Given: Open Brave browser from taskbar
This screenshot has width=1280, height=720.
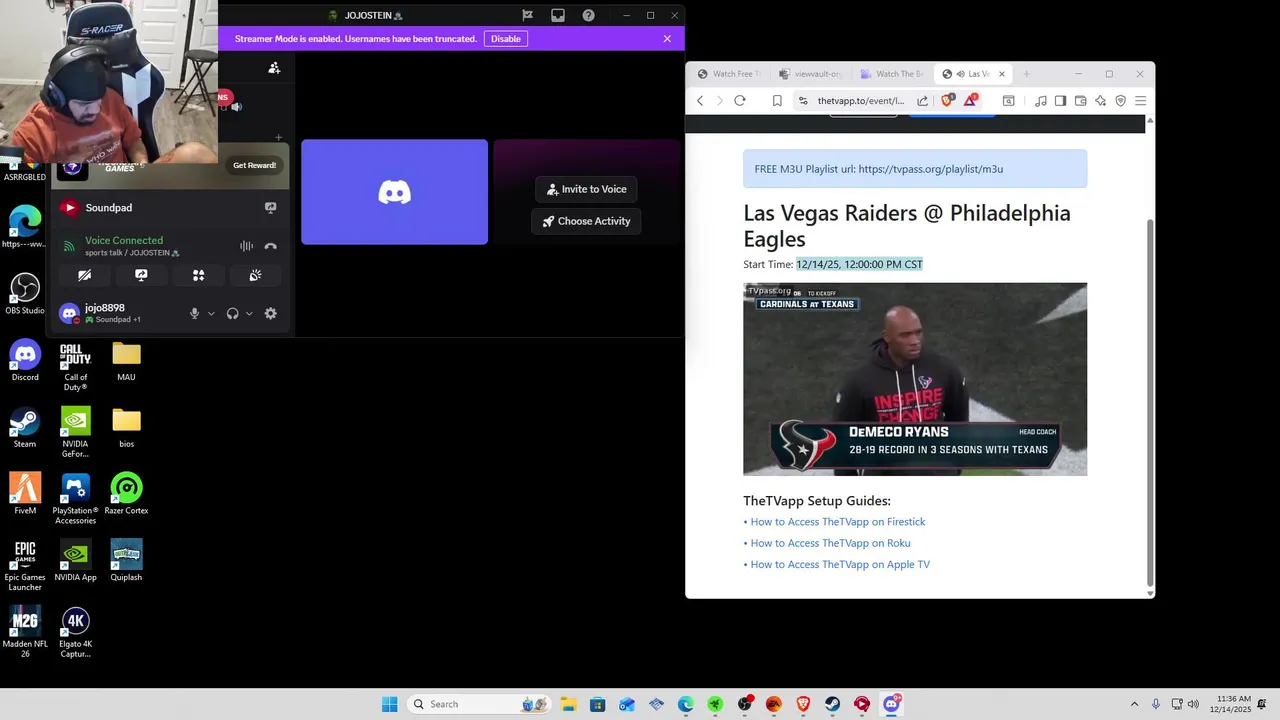Looking at the screenshot, I should coord(803,704).
